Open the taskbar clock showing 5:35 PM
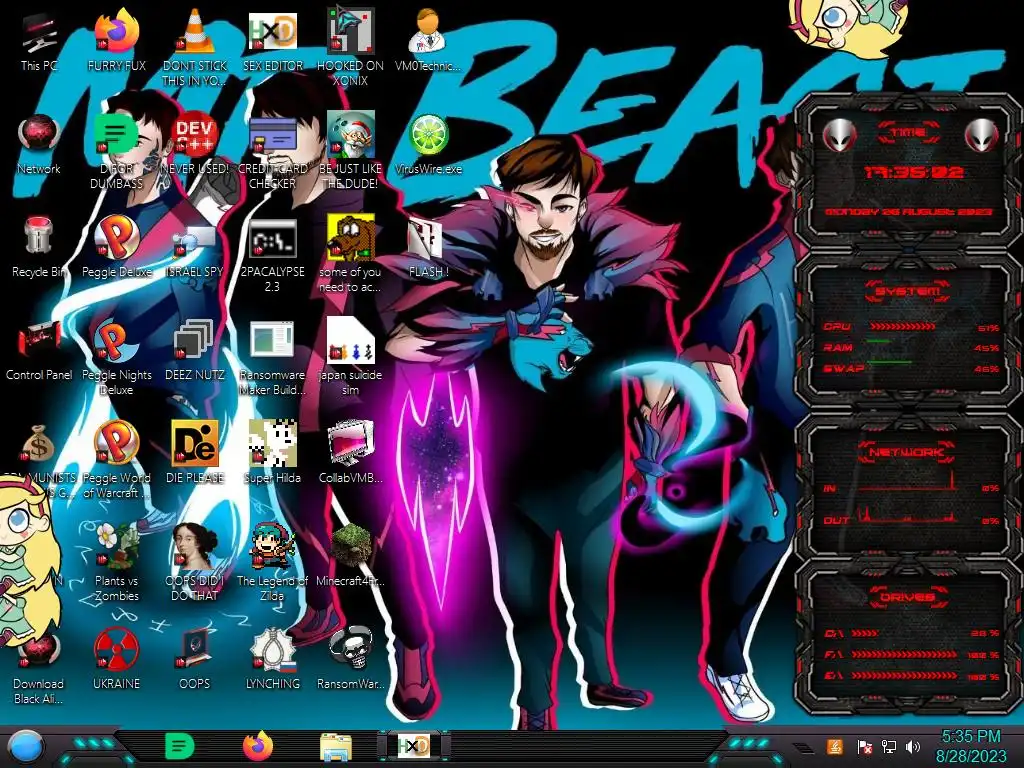Image resolution: width=1024 pixels, height=768 pixels. pyautogui.click(x=971, y=746)
